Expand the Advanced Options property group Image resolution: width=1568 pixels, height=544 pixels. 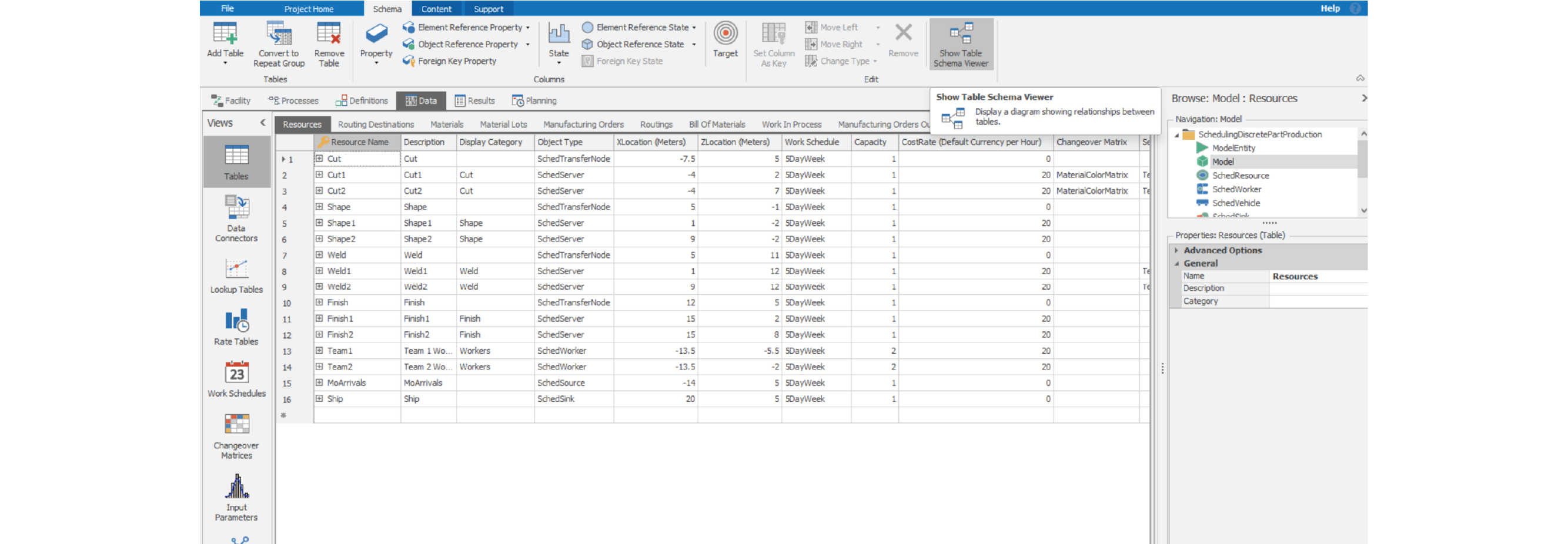[x=1176, y=250]
